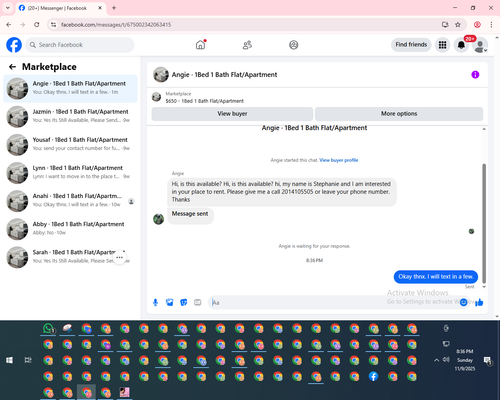Image resolution: width=500 pixels, height=400 pixels.
Task: Select the Abby conversation
Action: (70, 229)
